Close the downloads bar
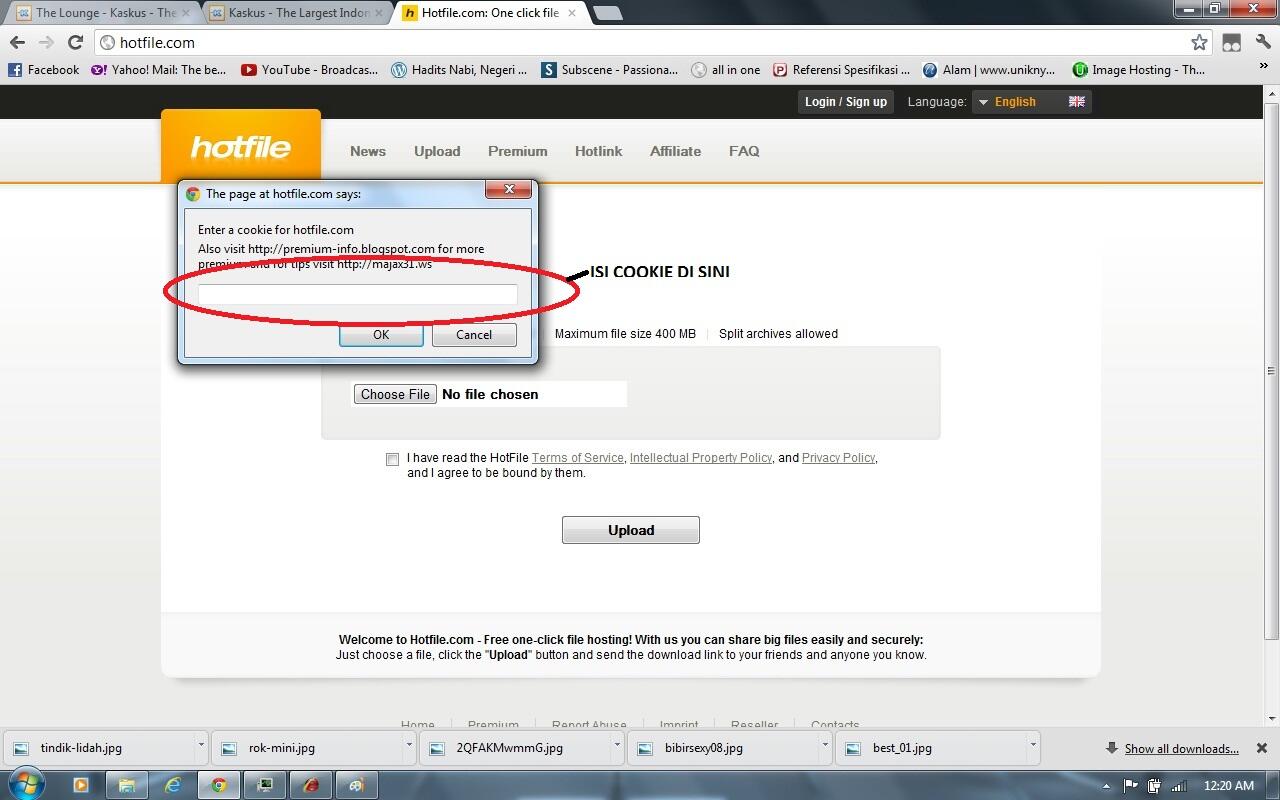Screen dimensions: 1280x800 [x=1262, y=748]
